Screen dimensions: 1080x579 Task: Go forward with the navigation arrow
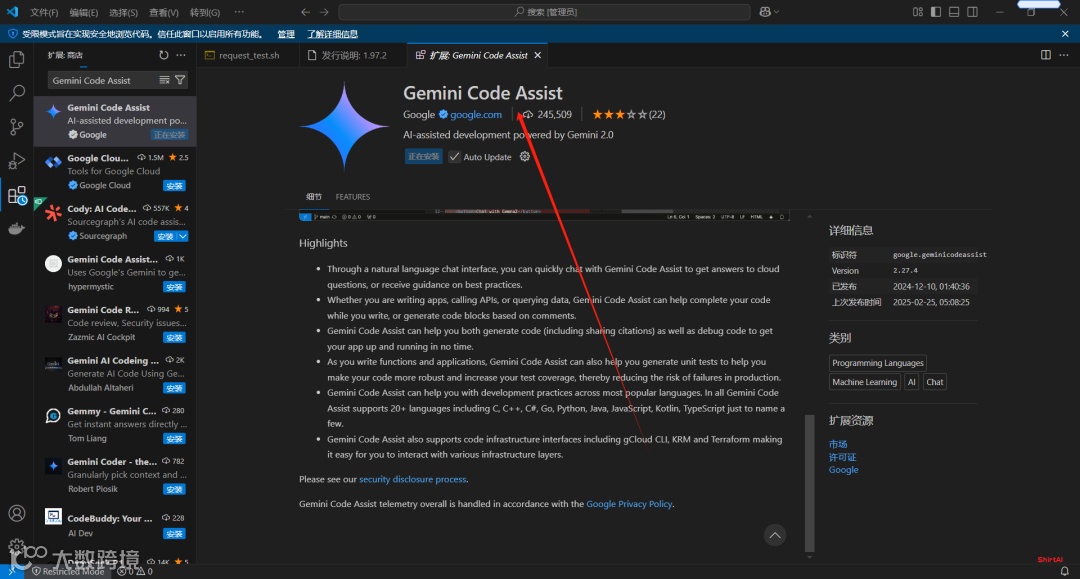coord(324,12)
